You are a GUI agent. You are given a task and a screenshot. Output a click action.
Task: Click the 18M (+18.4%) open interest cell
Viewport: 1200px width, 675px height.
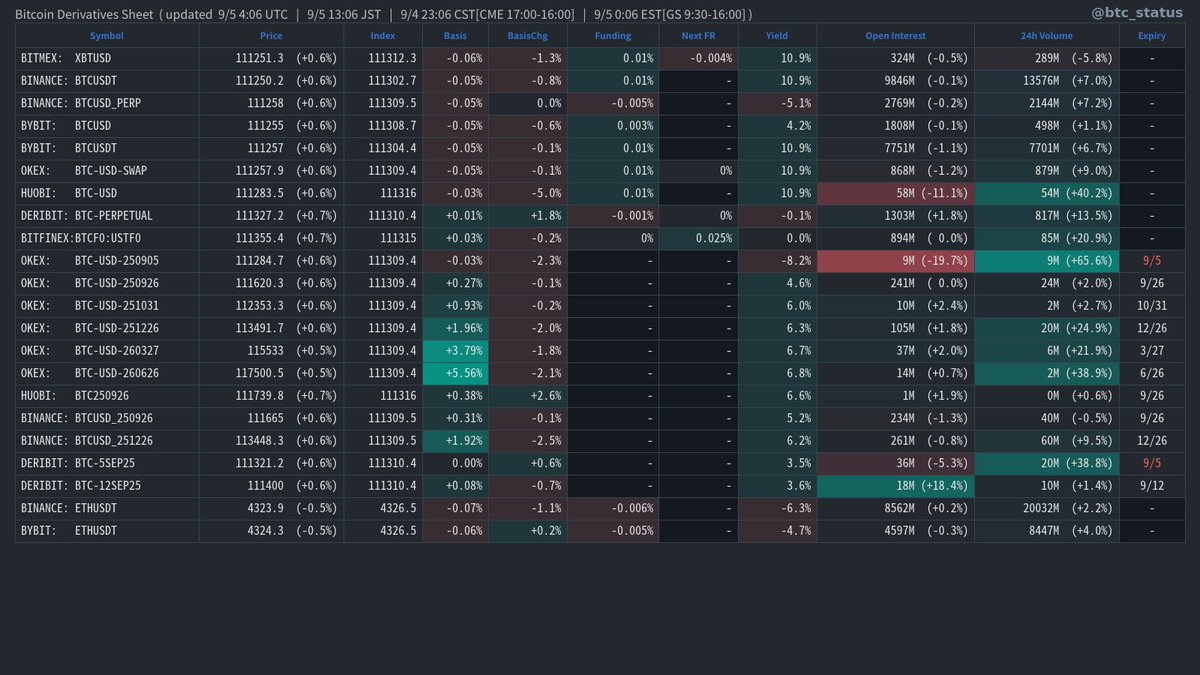[896, 486]
